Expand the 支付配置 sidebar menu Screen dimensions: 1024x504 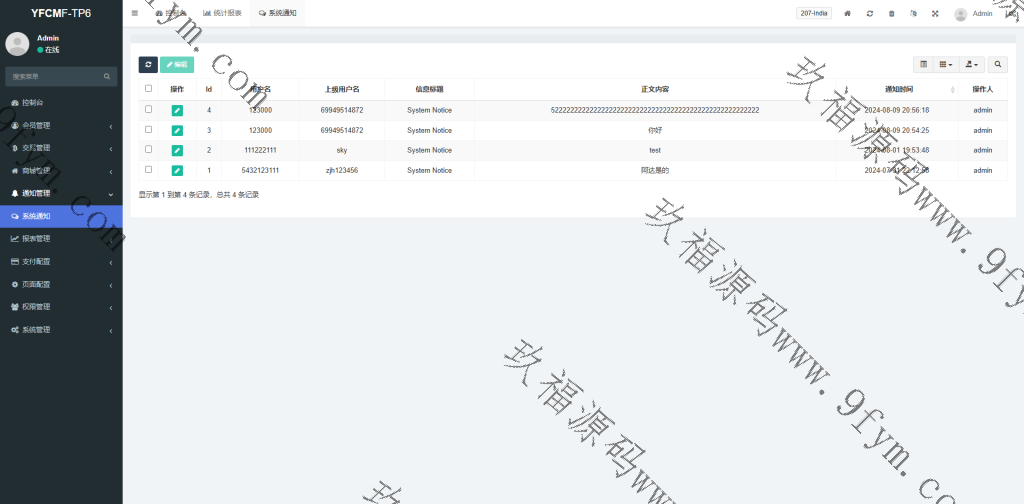tap(60, 261)
